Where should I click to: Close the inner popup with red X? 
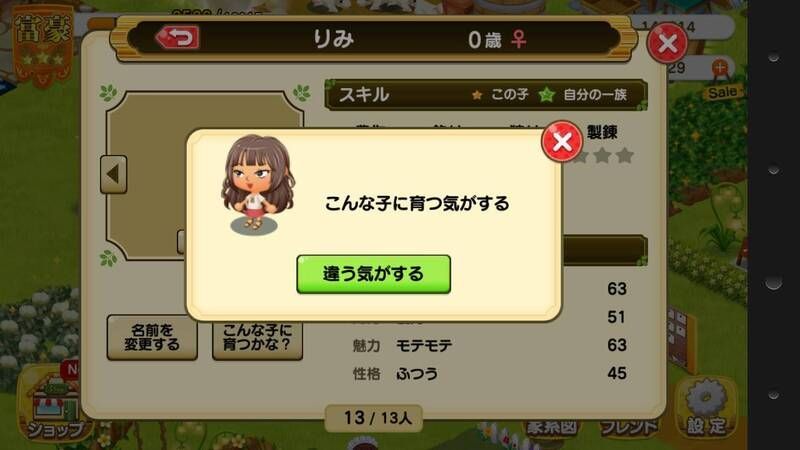coord(562,141)
